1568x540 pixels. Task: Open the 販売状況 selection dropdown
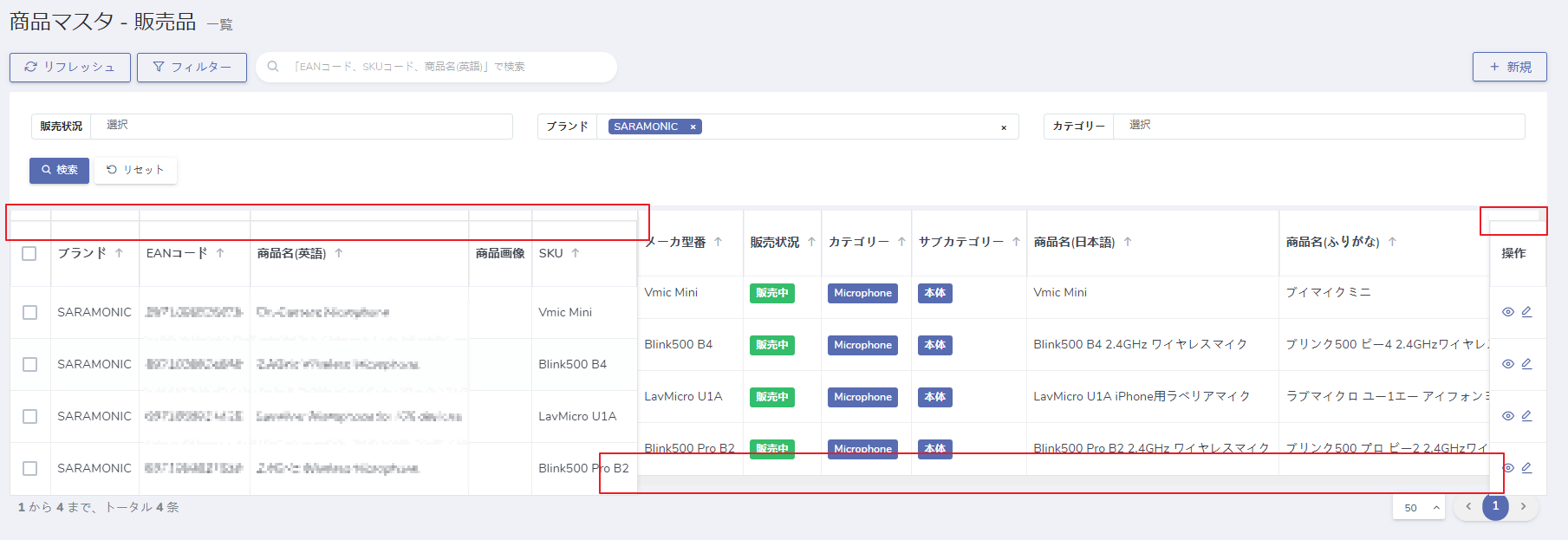[x=302, y=126]
